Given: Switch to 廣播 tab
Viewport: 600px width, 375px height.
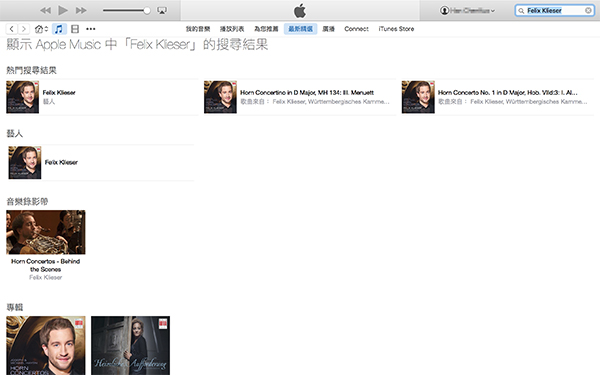Looking at the screenshot, I should point(328,29).
